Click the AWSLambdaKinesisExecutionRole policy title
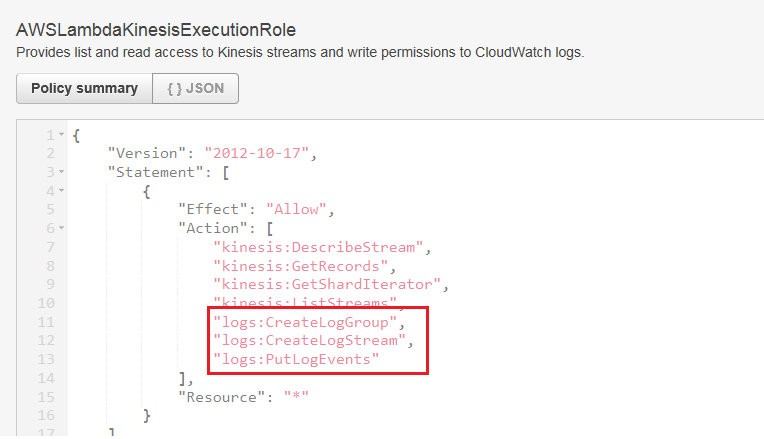The width and height of the screenshot is (764, 439). point(156,30)
